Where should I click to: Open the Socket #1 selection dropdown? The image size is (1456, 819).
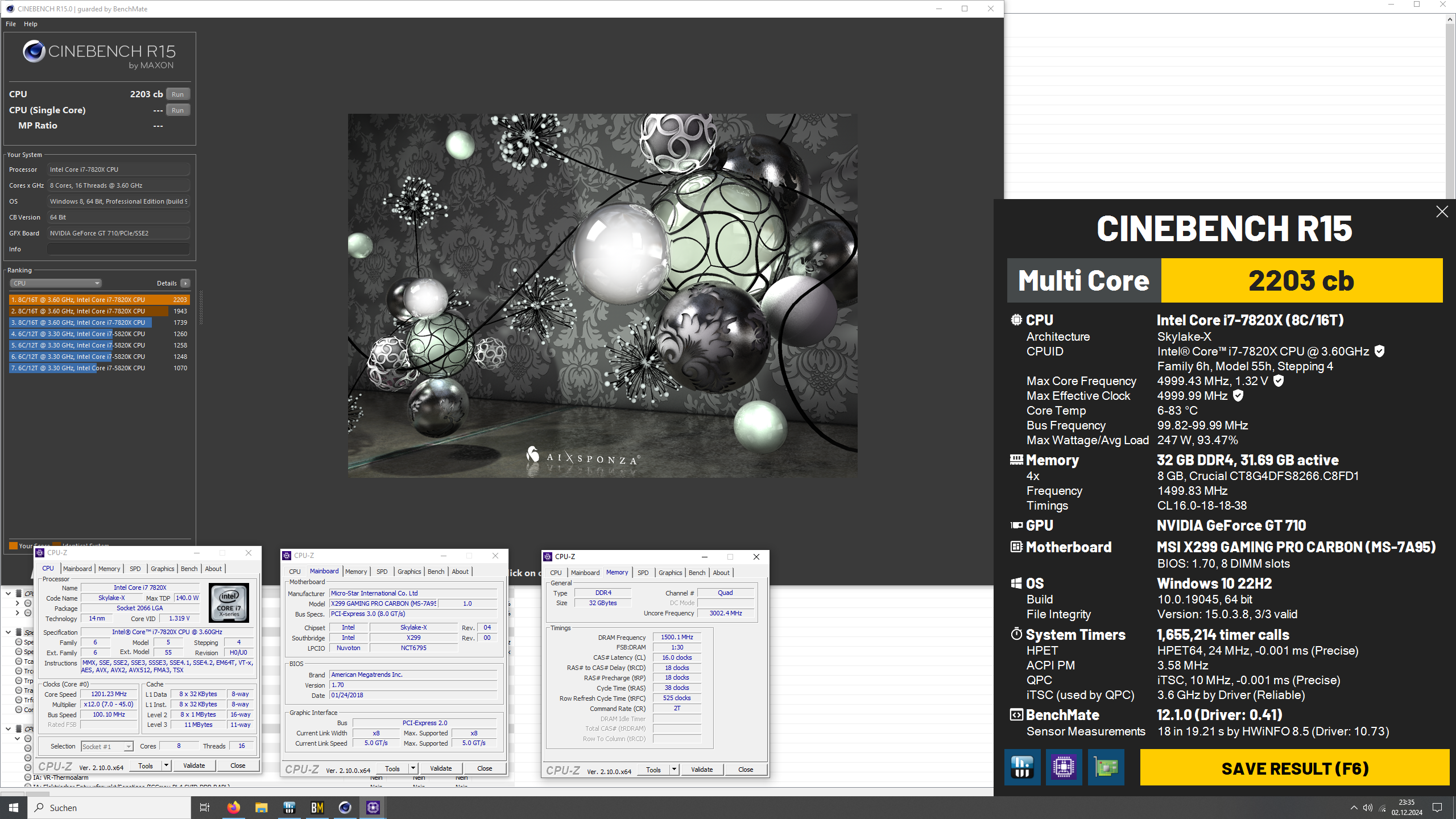pos(107,746)
